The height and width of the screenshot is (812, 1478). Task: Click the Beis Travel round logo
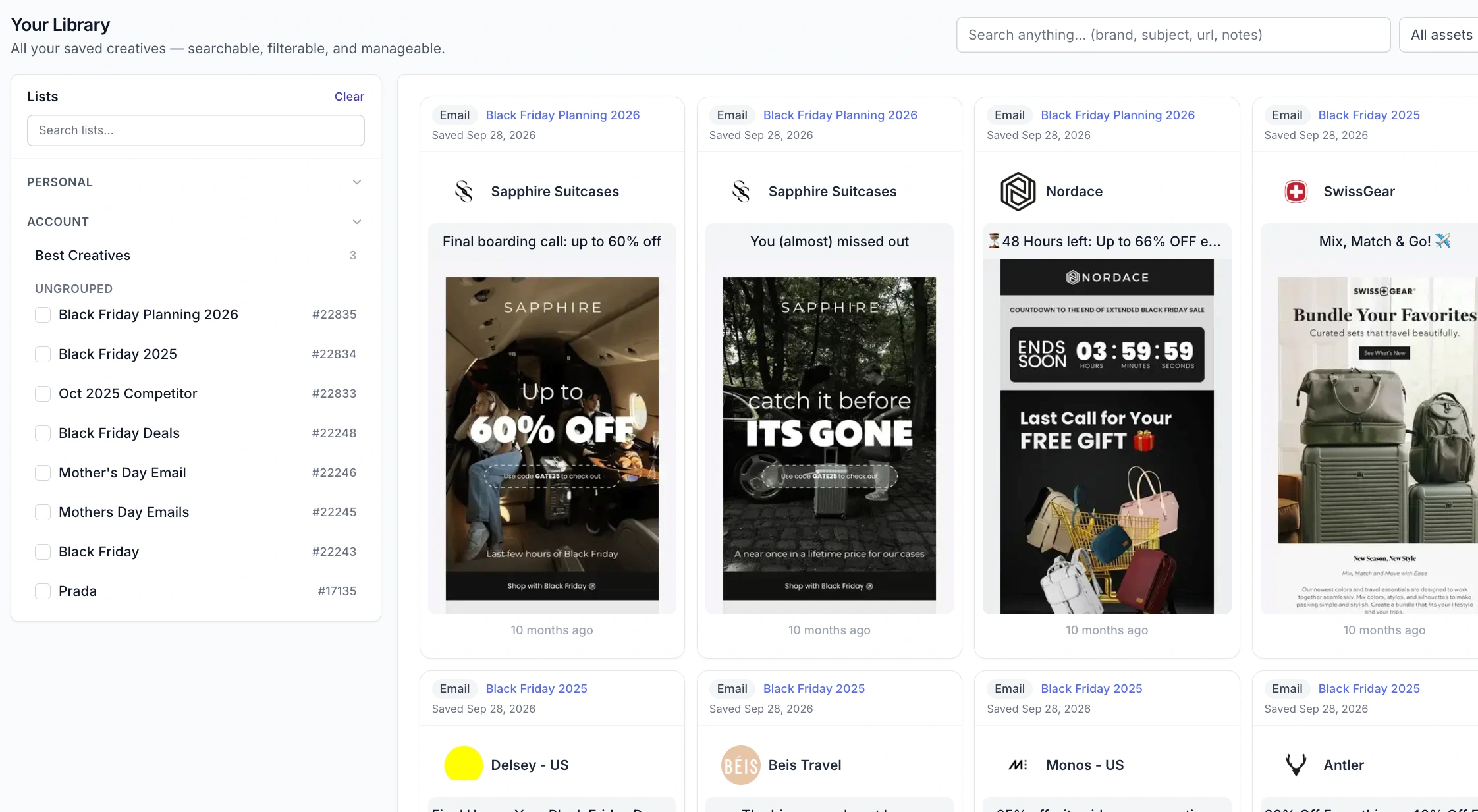click(740, 765)
